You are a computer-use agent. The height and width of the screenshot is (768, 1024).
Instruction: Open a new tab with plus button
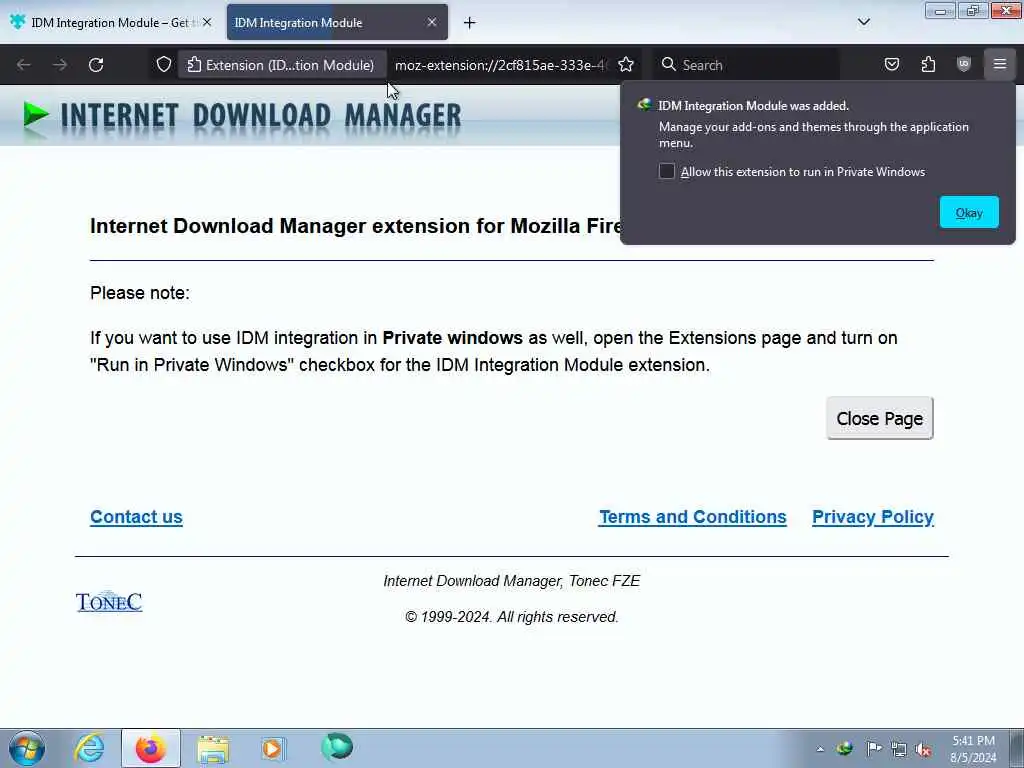coord(469,23)
